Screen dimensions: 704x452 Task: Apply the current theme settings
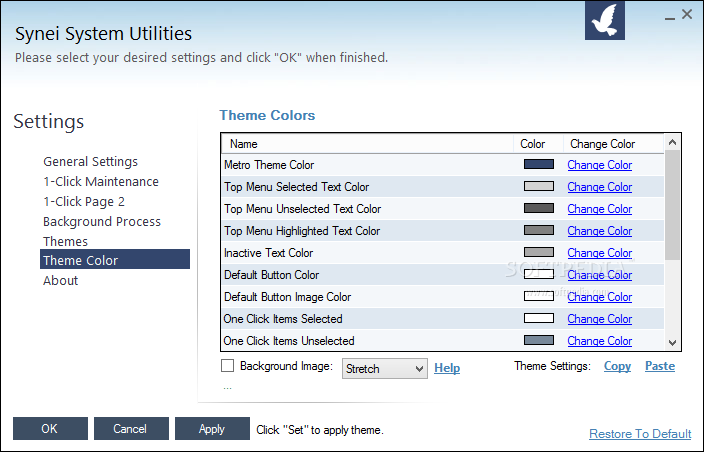coord(212,429)
